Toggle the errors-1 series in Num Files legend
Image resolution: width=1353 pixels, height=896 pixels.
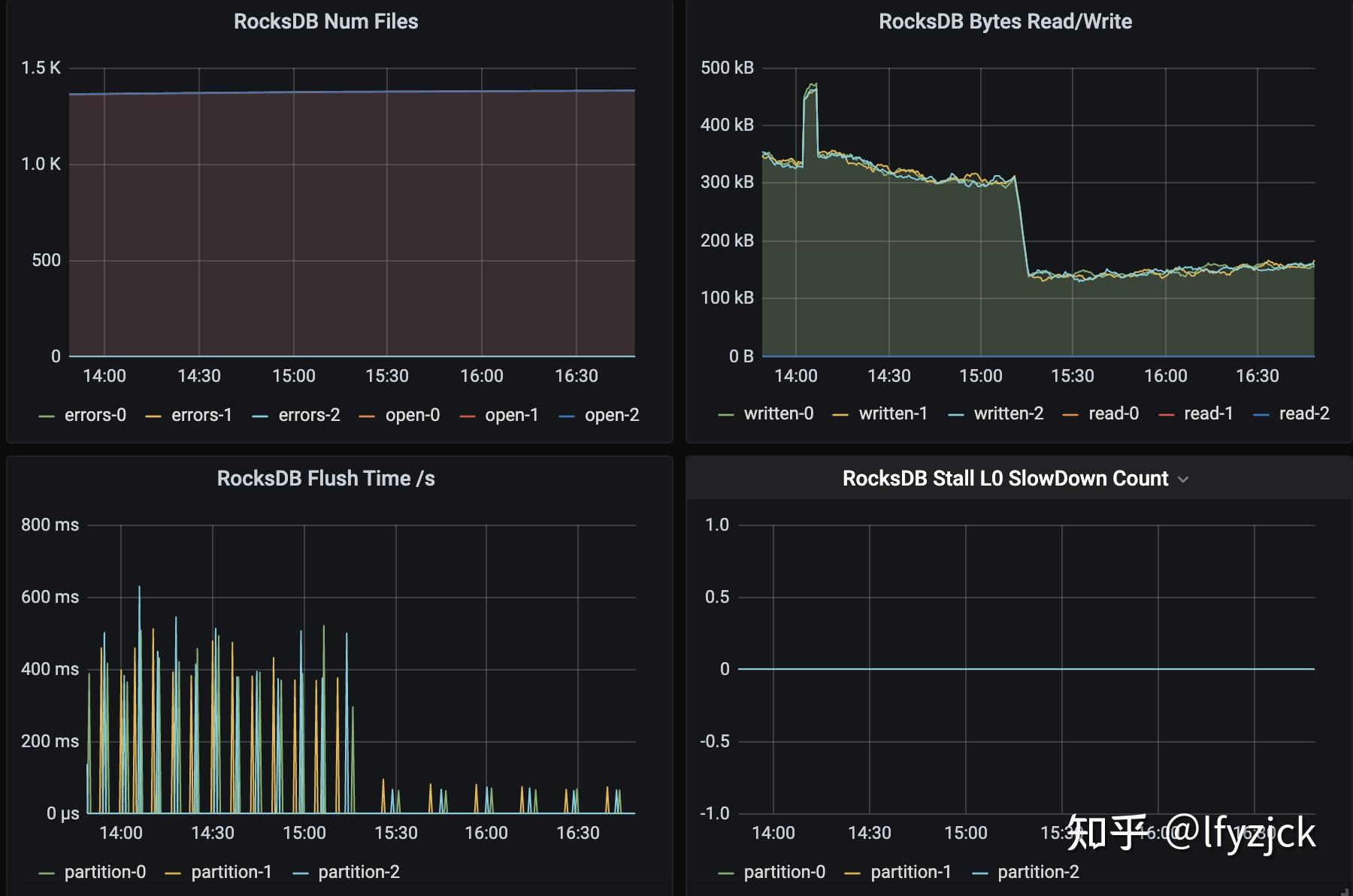201,415
